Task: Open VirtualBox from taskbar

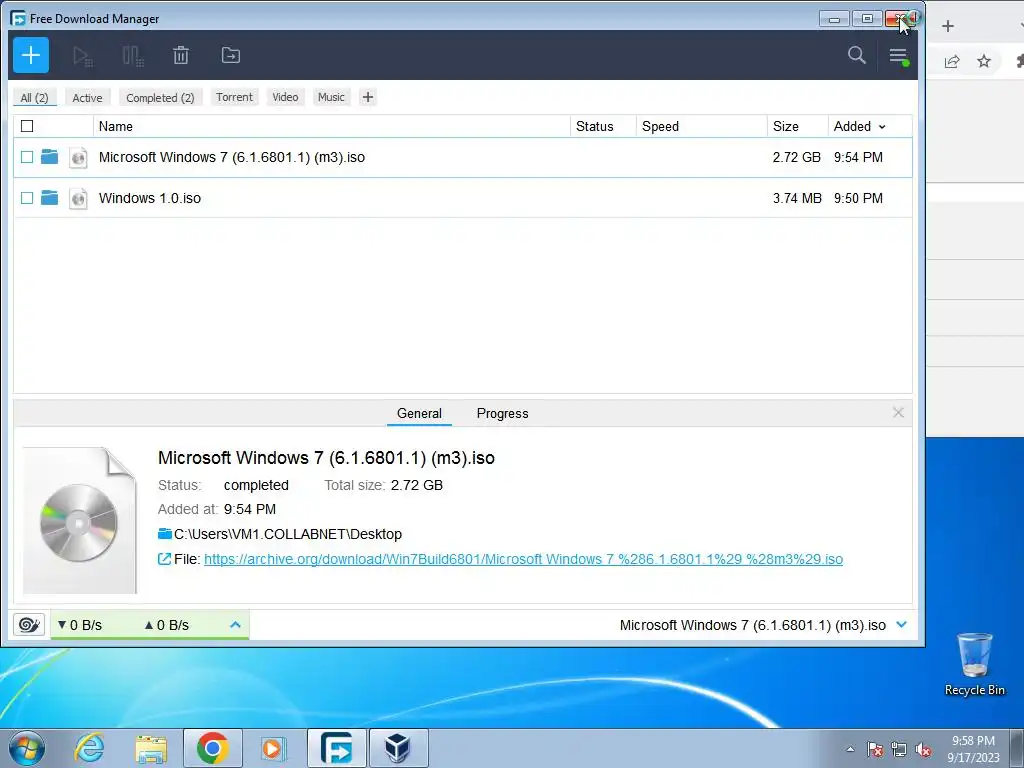Action: (398, 748)
